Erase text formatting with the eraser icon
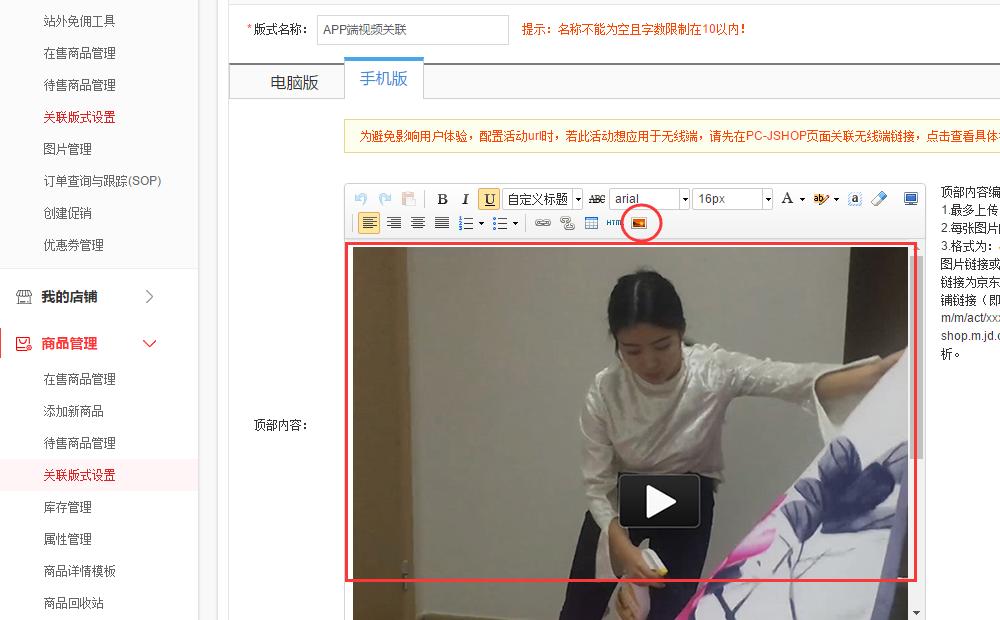 click(x=878, y=197)
